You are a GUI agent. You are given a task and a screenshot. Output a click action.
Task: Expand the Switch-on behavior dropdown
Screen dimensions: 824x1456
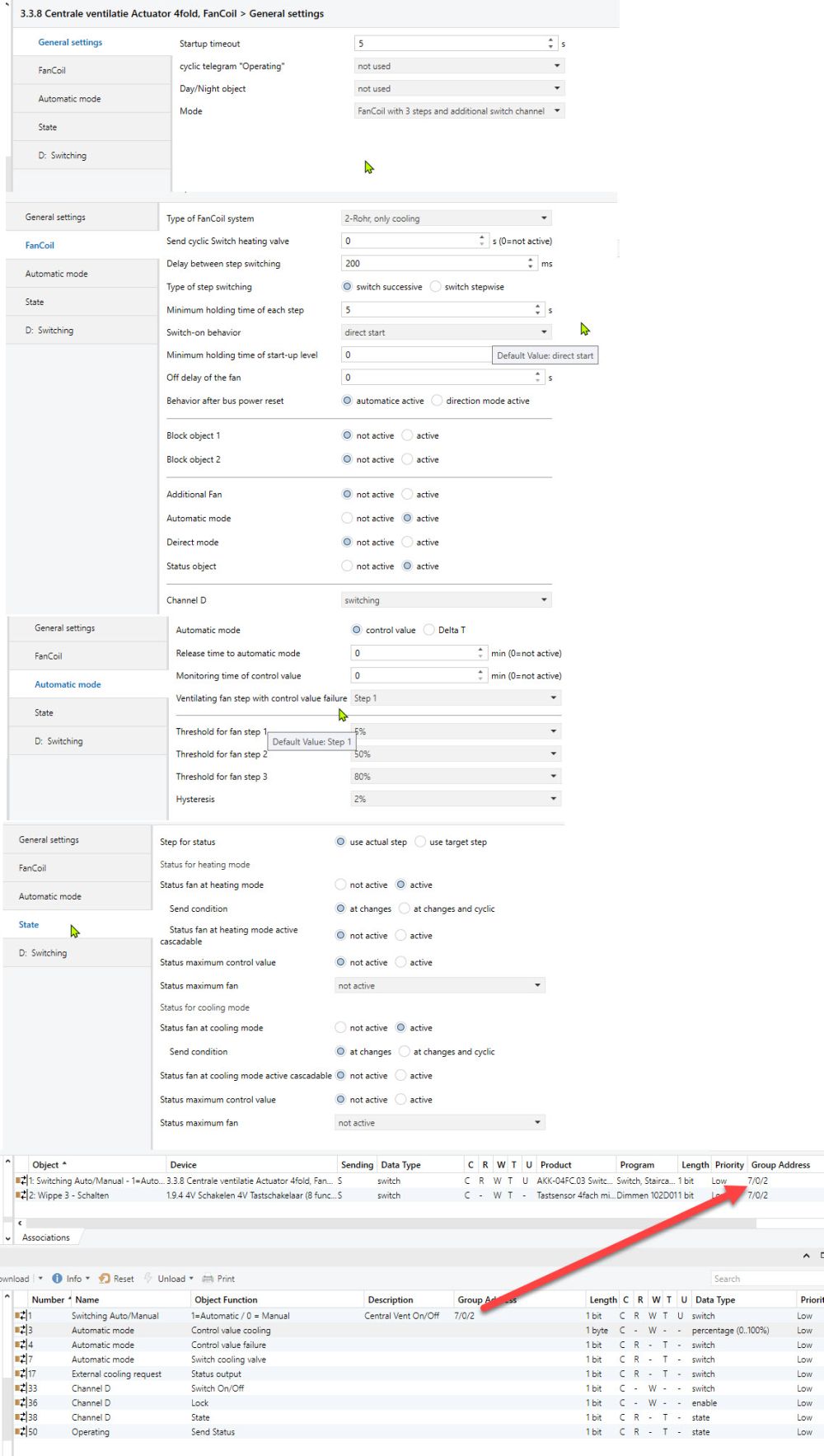pyautogui.click(x=544, y=332)
